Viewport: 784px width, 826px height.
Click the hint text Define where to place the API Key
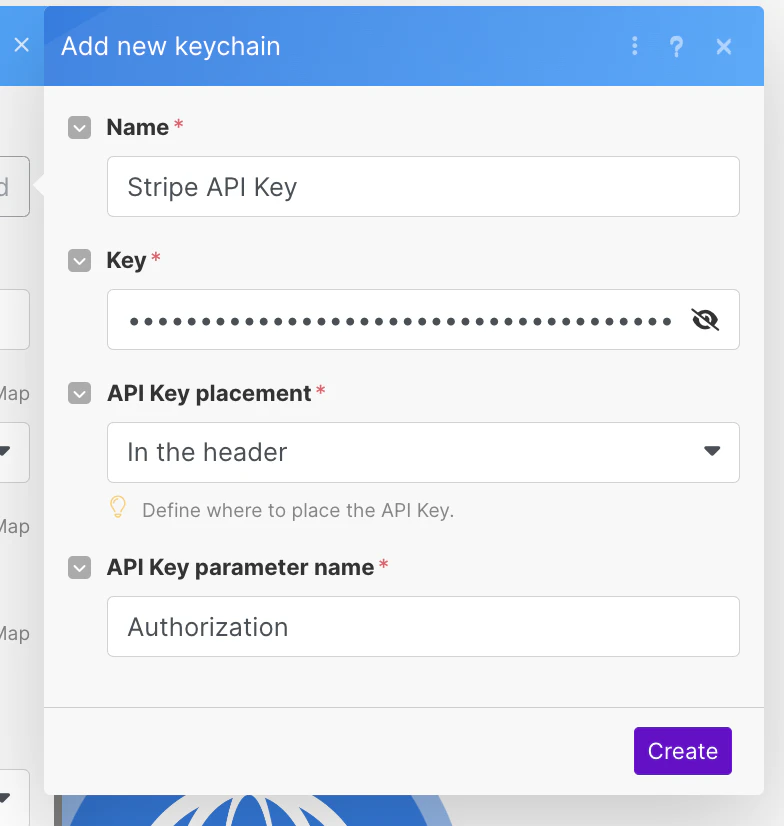point(298,510)
